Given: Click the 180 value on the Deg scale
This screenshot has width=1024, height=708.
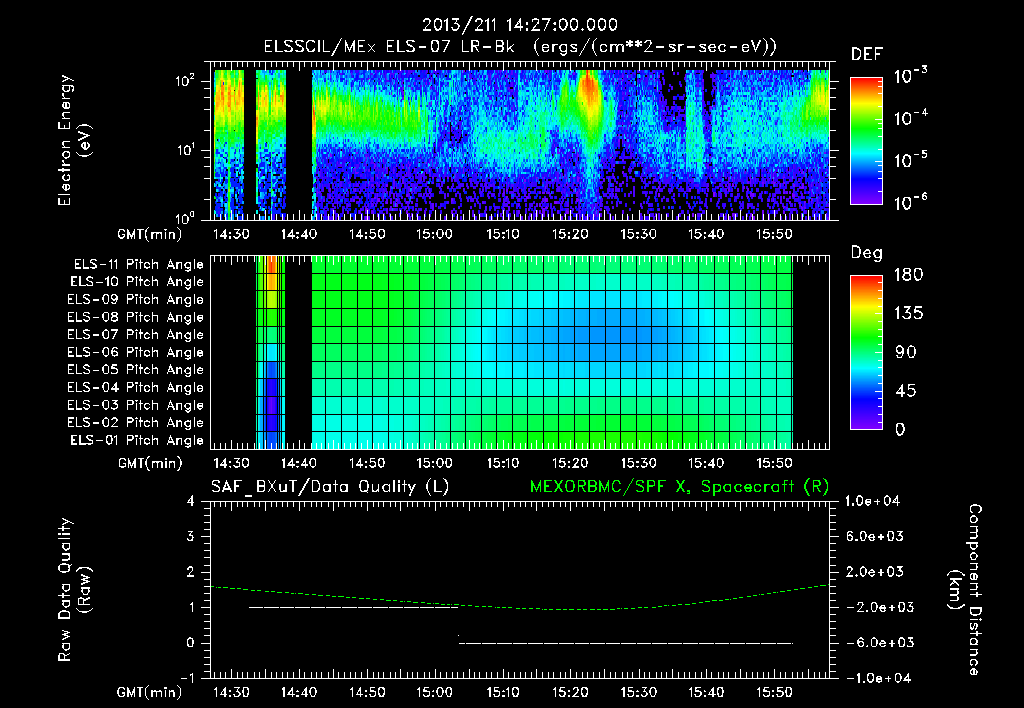Looking at the screenshot, I should pos(908,274).
